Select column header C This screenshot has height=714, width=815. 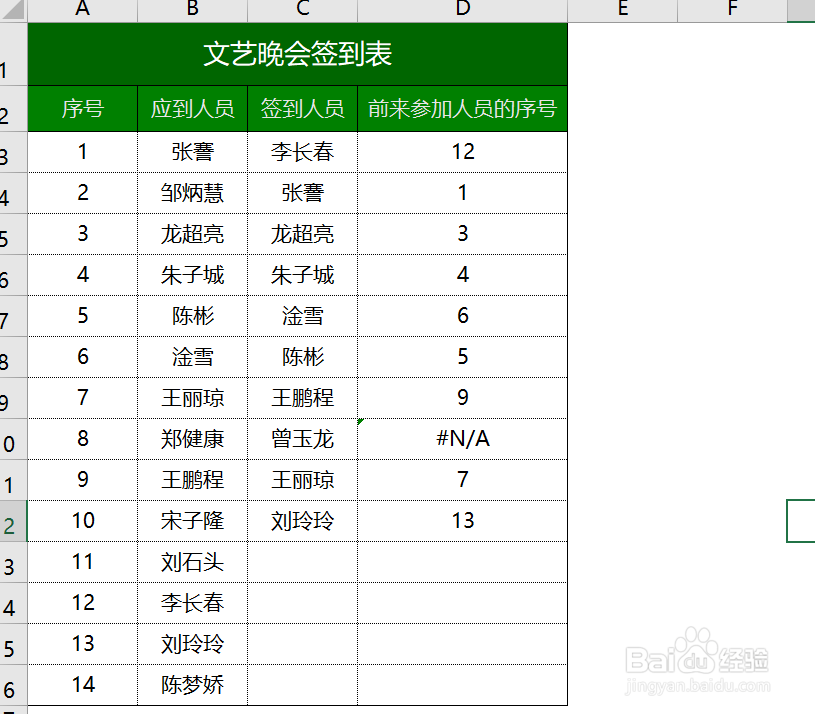click(301, 10)
